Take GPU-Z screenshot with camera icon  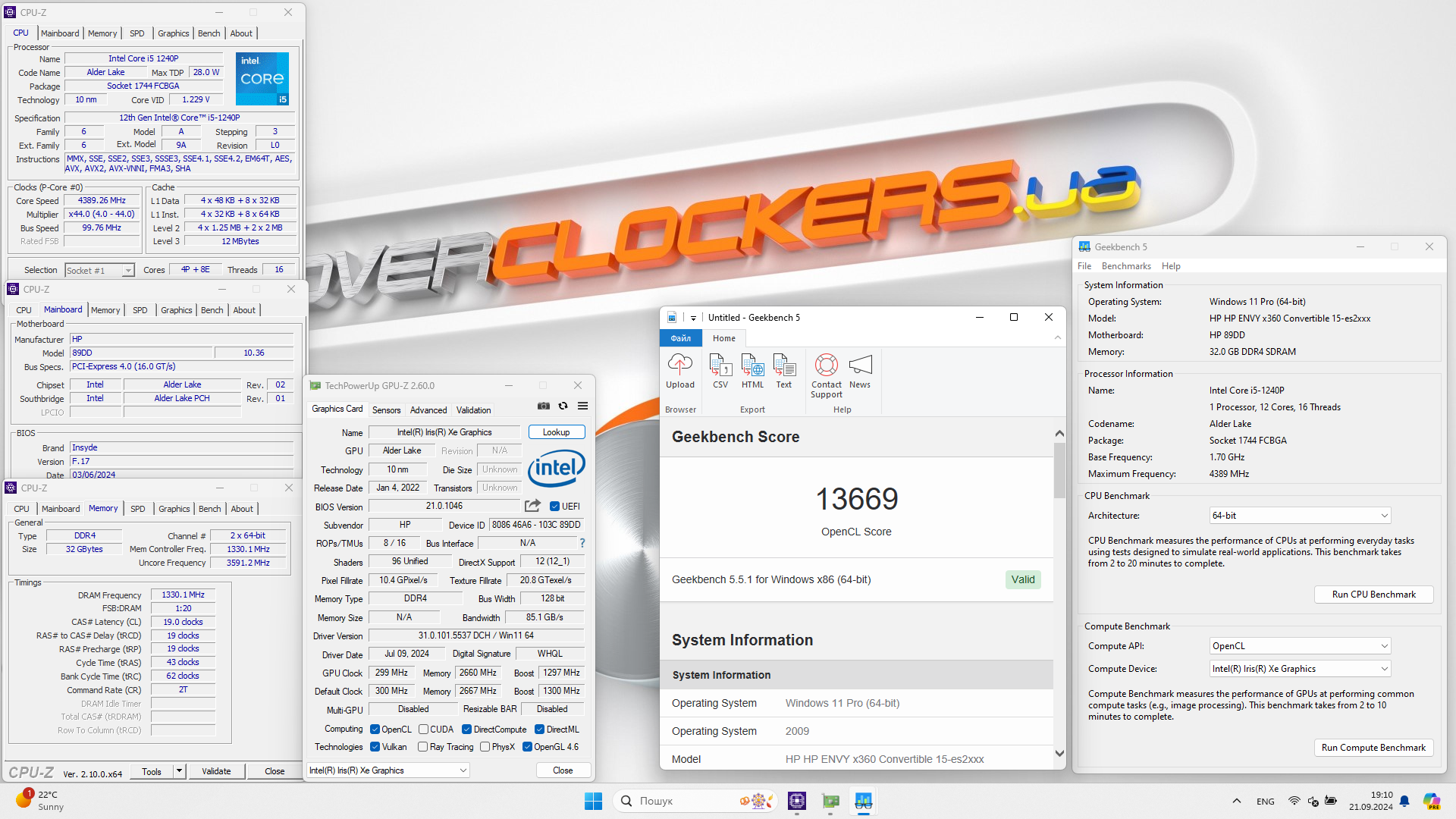(544, 406)
